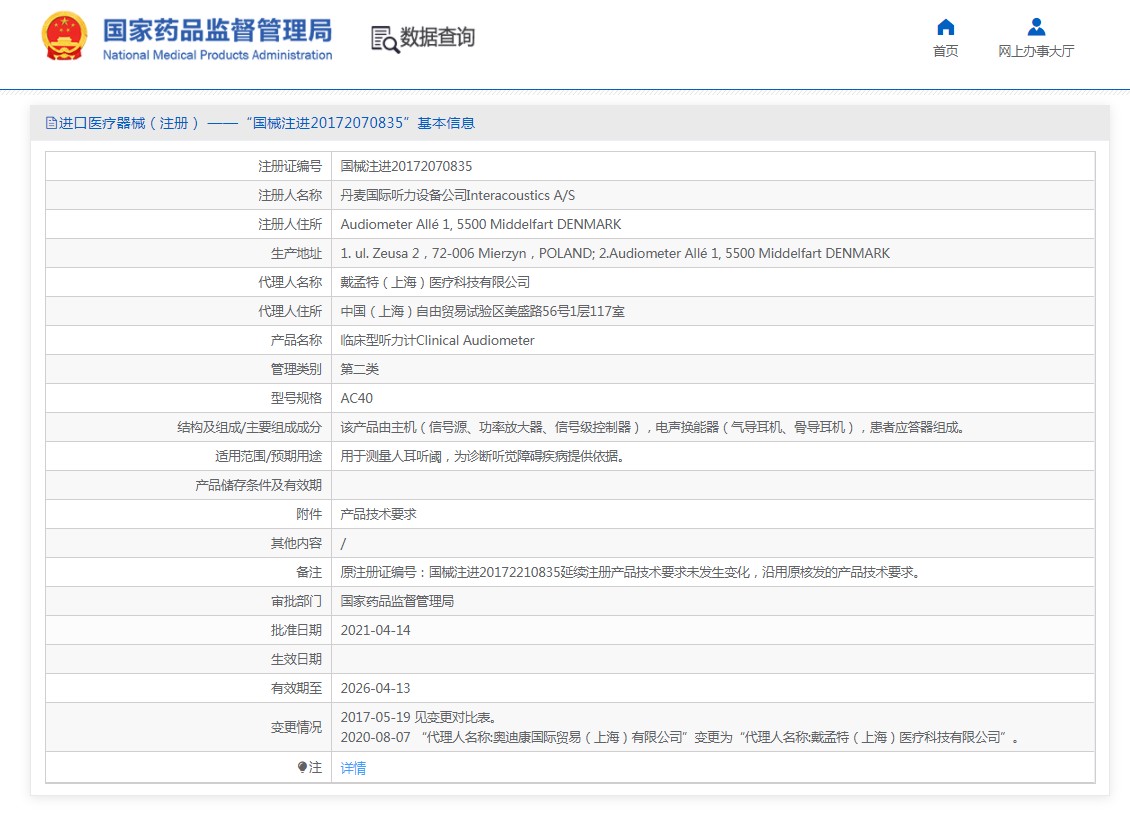This screenshot has height=813, width=1130.
Task: Click National Medical Products Administration text
Action: pos(218,55)
